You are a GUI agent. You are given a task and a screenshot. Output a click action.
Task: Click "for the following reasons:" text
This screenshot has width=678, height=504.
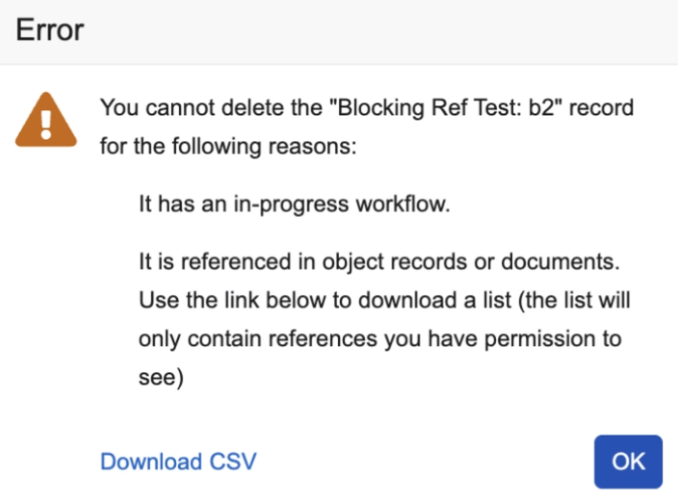(x=229, y=147)
